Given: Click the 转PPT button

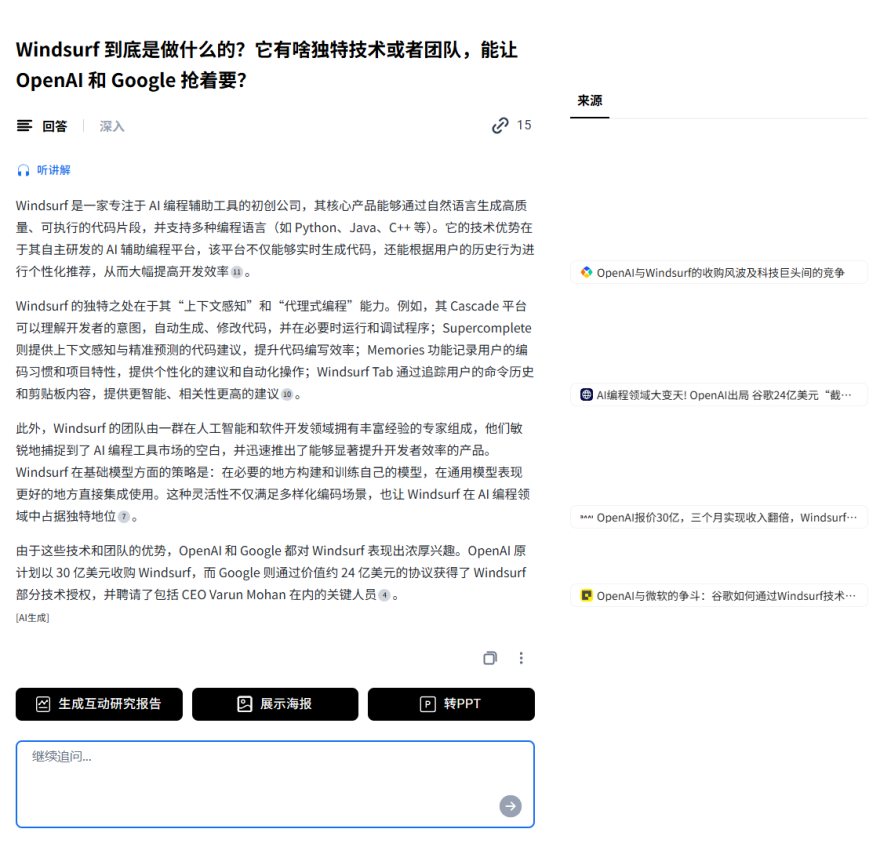Looking at the screenshot, I should 451,704.
